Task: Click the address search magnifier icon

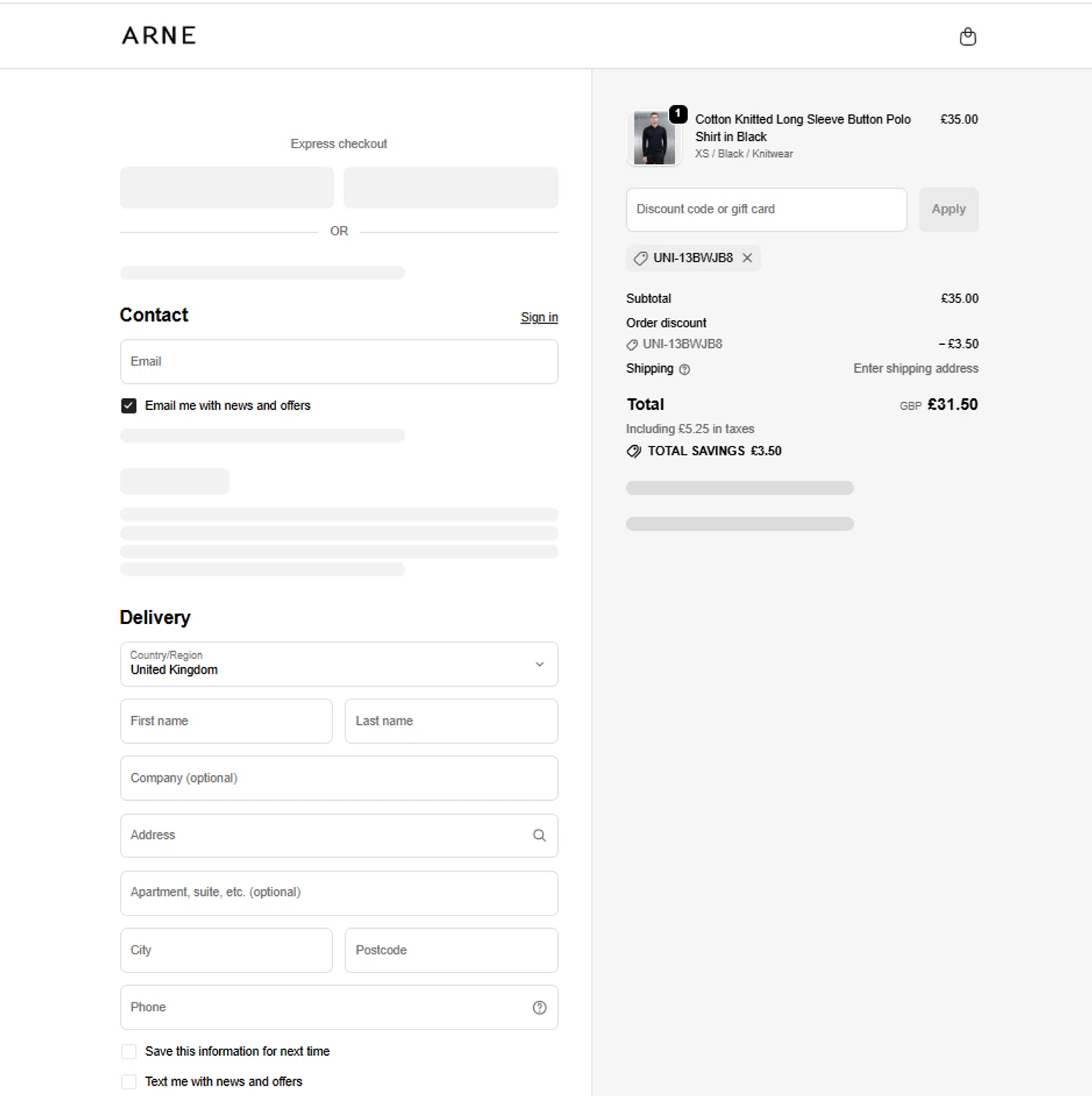Action: [x=539, y=835]
